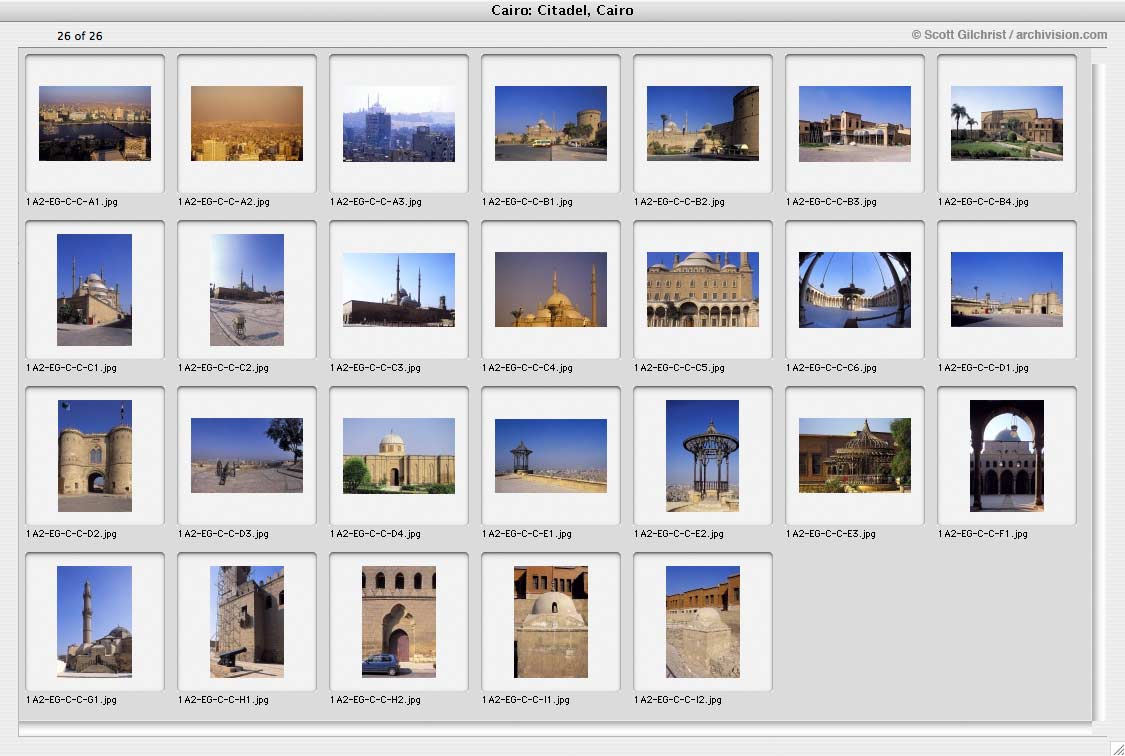Select the caption text 1A2-EG-C-C-B4.jpg
The width and height of the screenshot is (1125, 756).
984,202
